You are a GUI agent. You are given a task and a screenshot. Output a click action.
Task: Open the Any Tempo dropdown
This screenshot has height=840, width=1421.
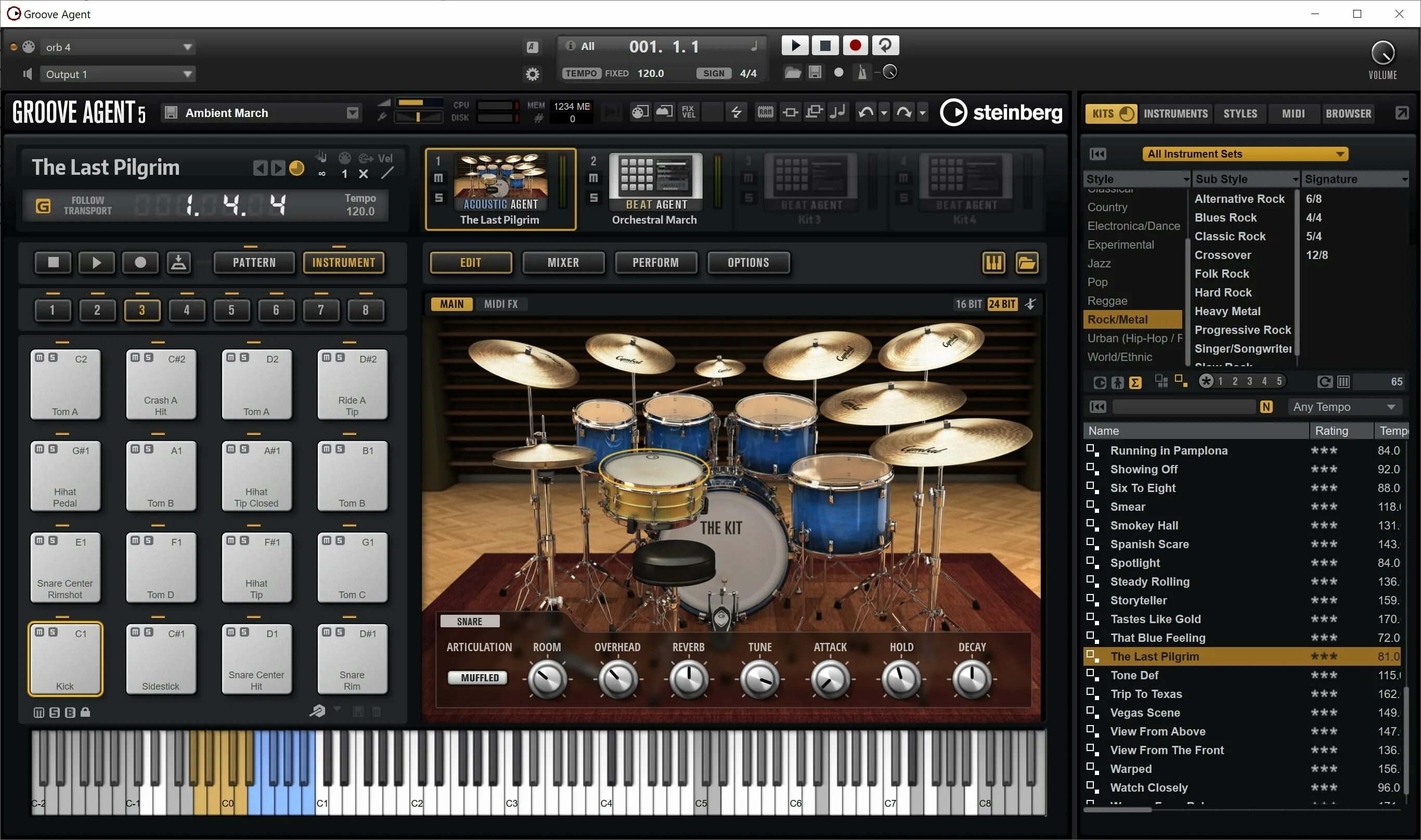(x=1345, y=406)
